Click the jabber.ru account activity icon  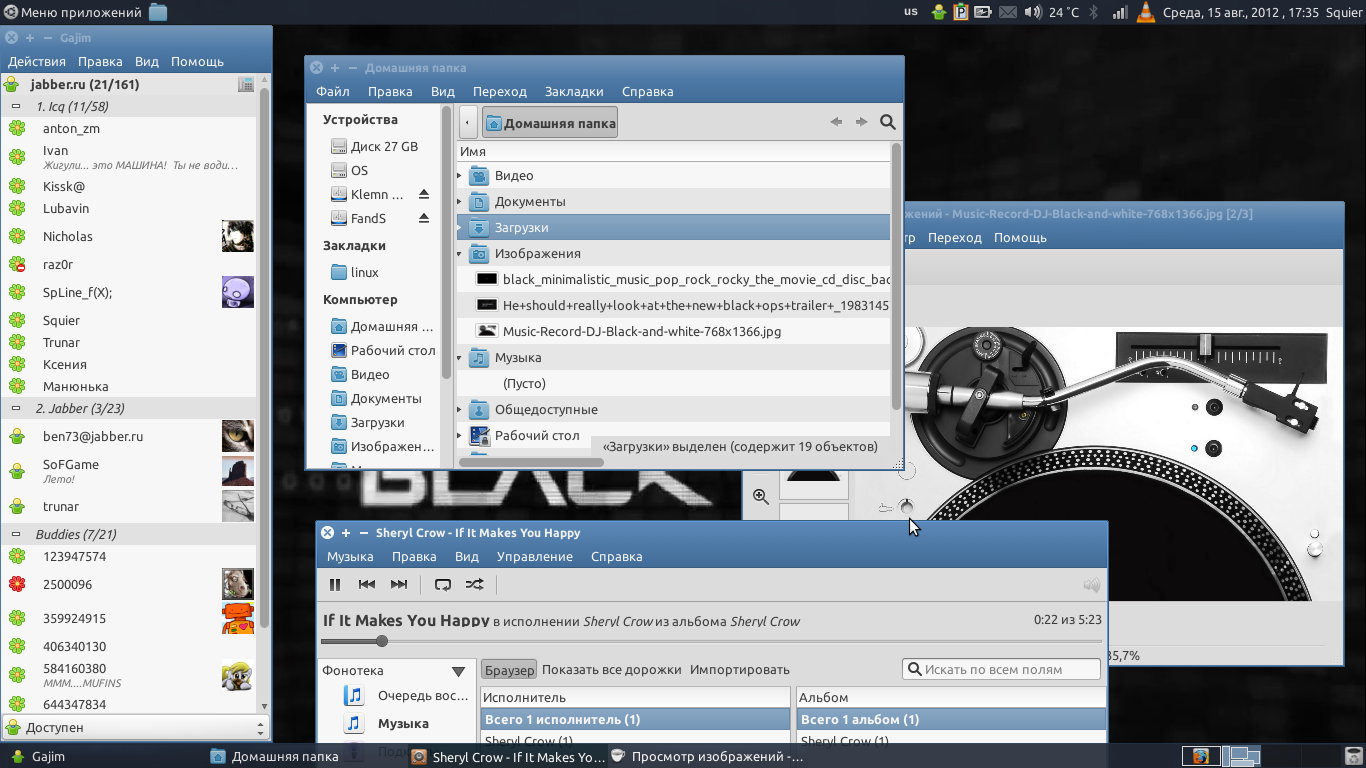tap(245, 85)
